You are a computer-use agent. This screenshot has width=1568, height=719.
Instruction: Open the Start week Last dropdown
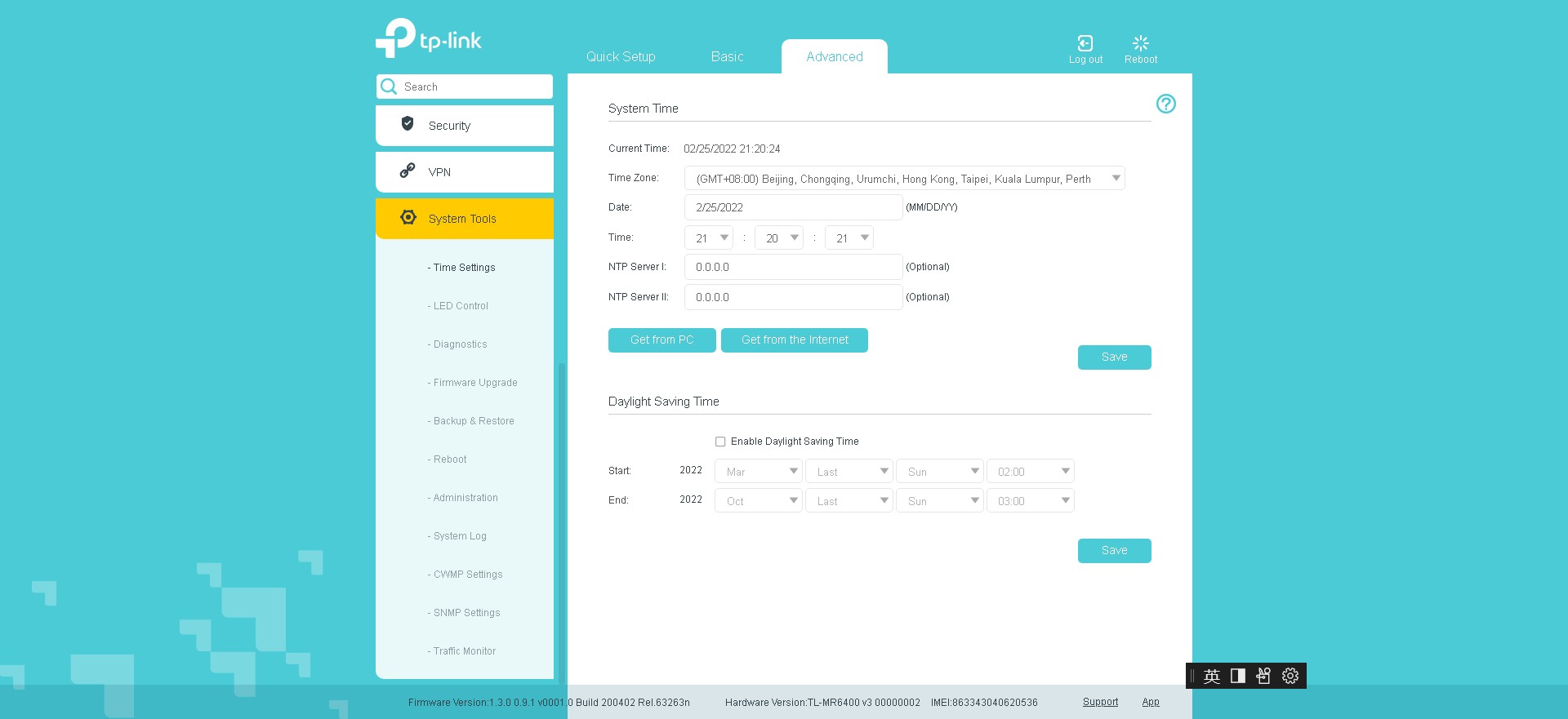click(849, 472)
